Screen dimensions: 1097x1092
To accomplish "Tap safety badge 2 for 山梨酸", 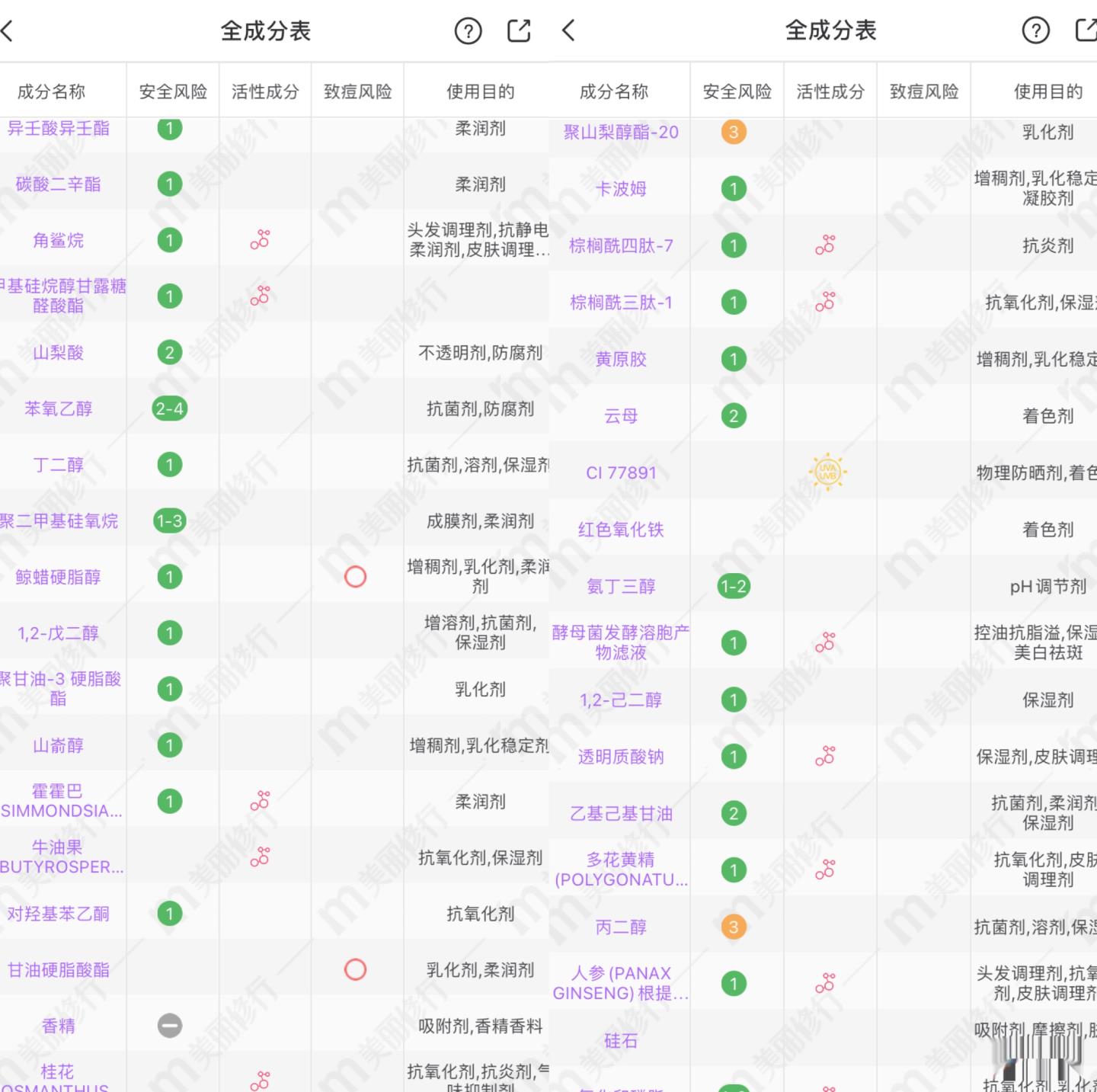I will click(170, 352).
